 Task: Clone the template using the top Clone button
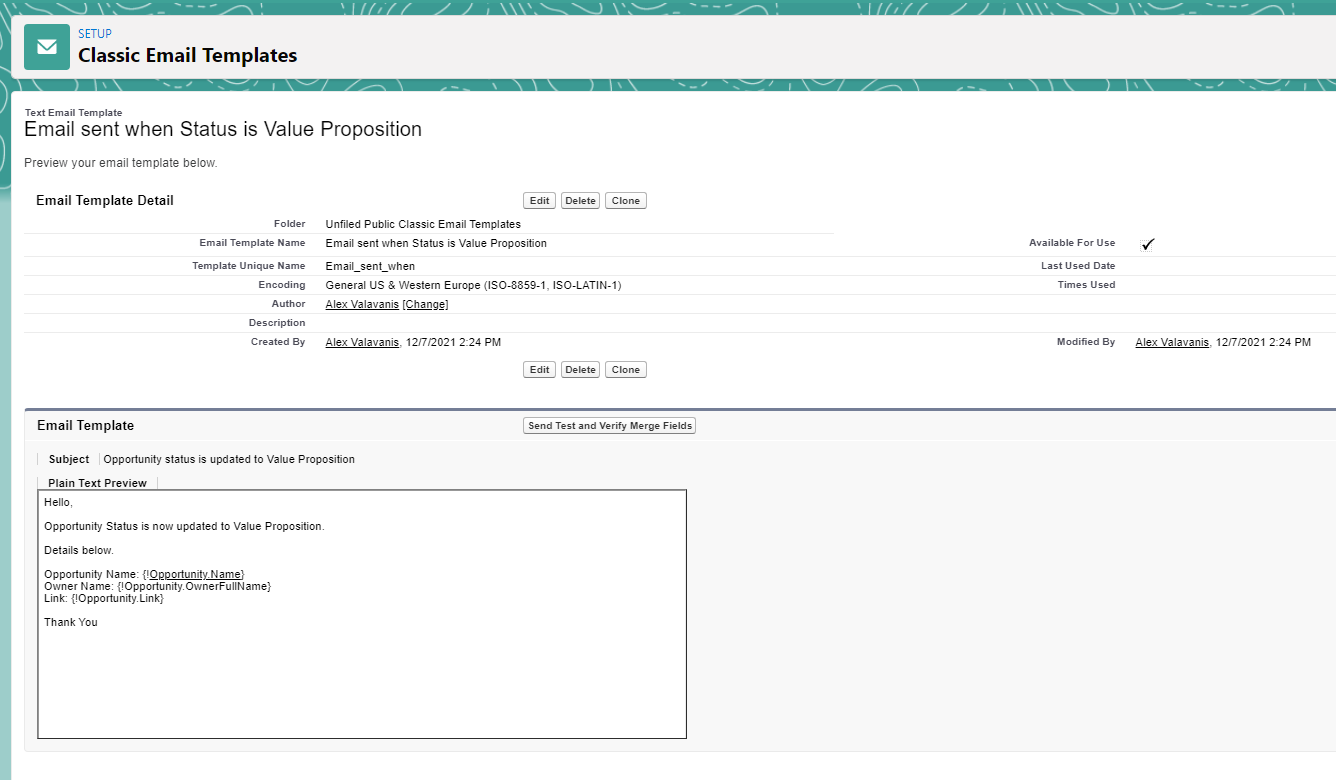click(x=626, y=201)
